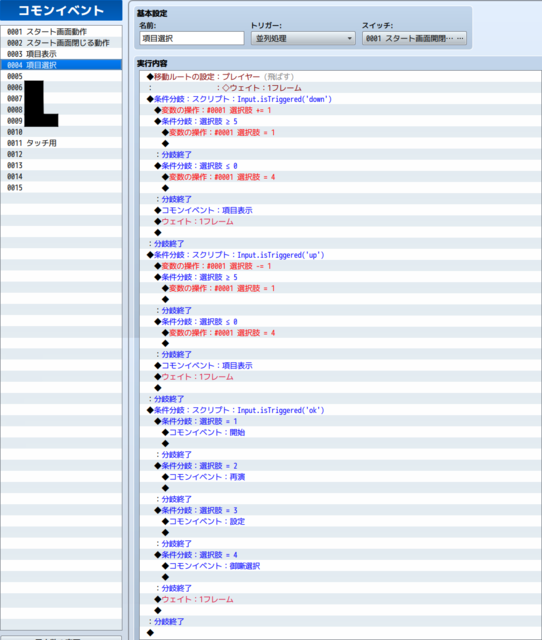Select the last empty ◆ command line

pyautogui.click(x=340, y=633)
